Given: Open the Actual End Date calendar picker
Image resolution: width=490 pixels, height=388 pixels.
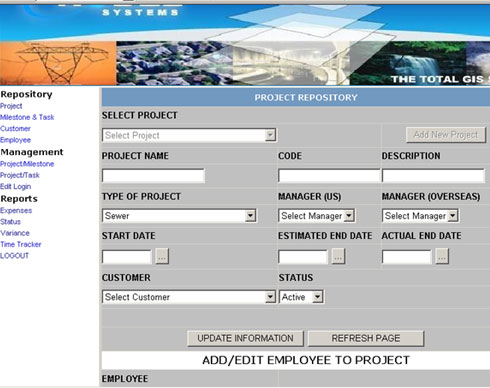Looking at the screenshot, I should [442, 256].
